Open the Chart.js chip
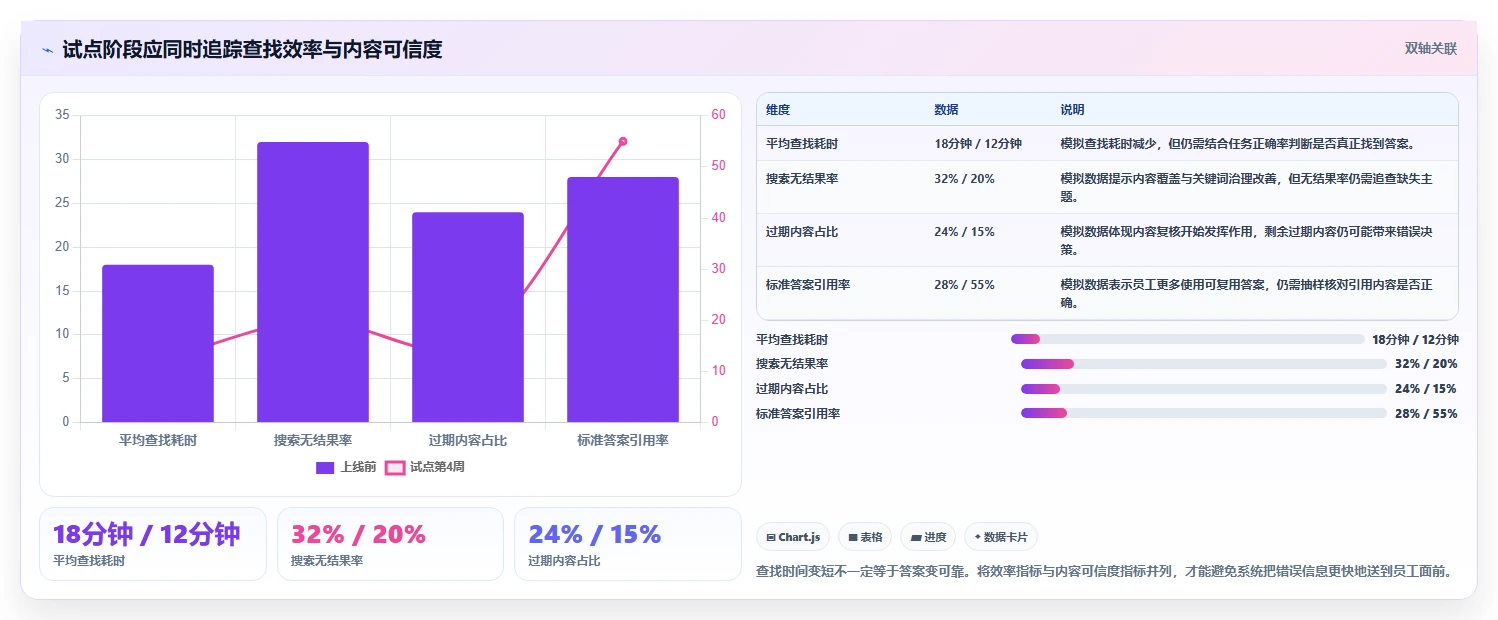Screen dimensions: 1498x620 [793, 537]
